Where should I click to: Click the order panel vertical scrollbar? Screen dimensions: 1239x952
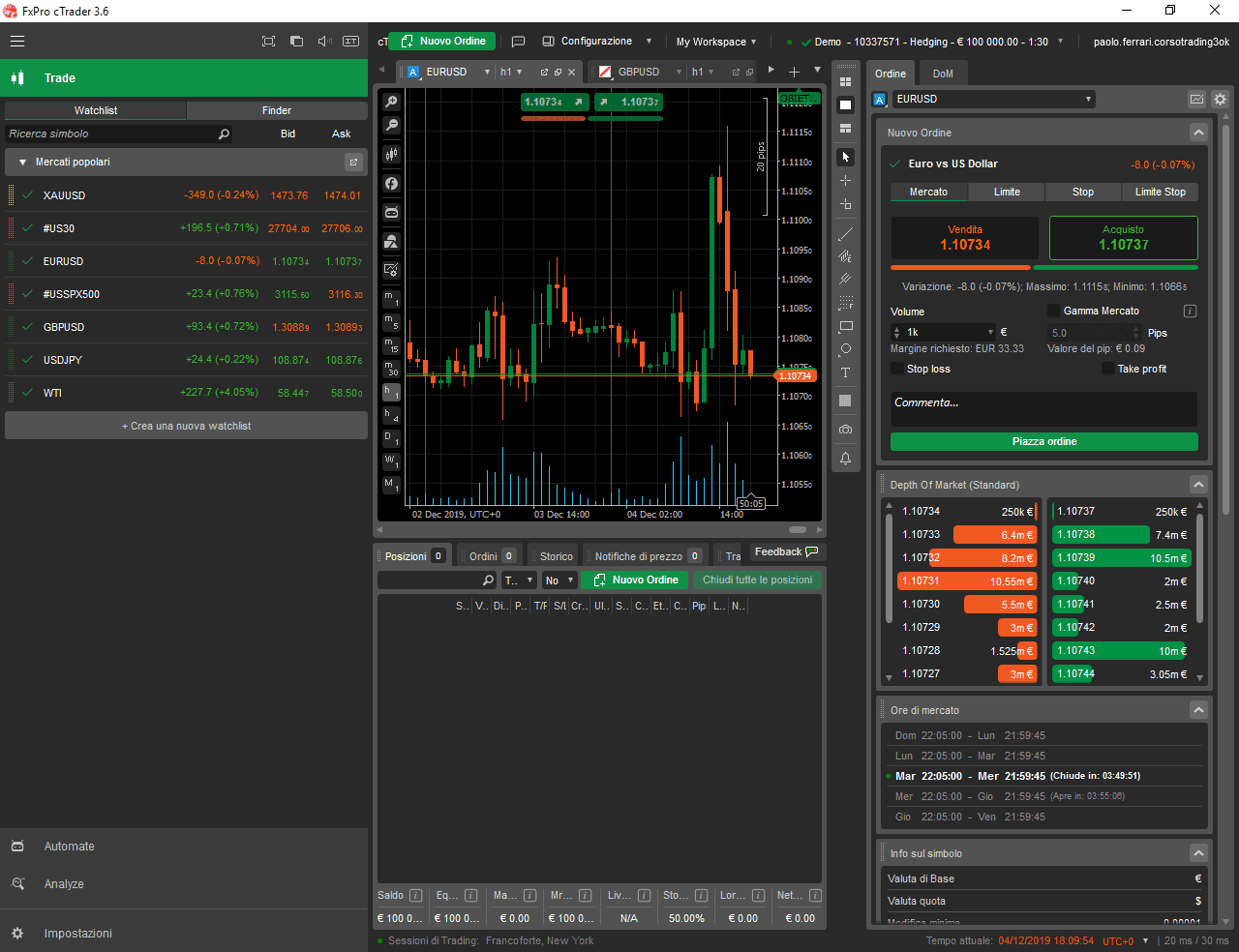tap(1226, 319)
